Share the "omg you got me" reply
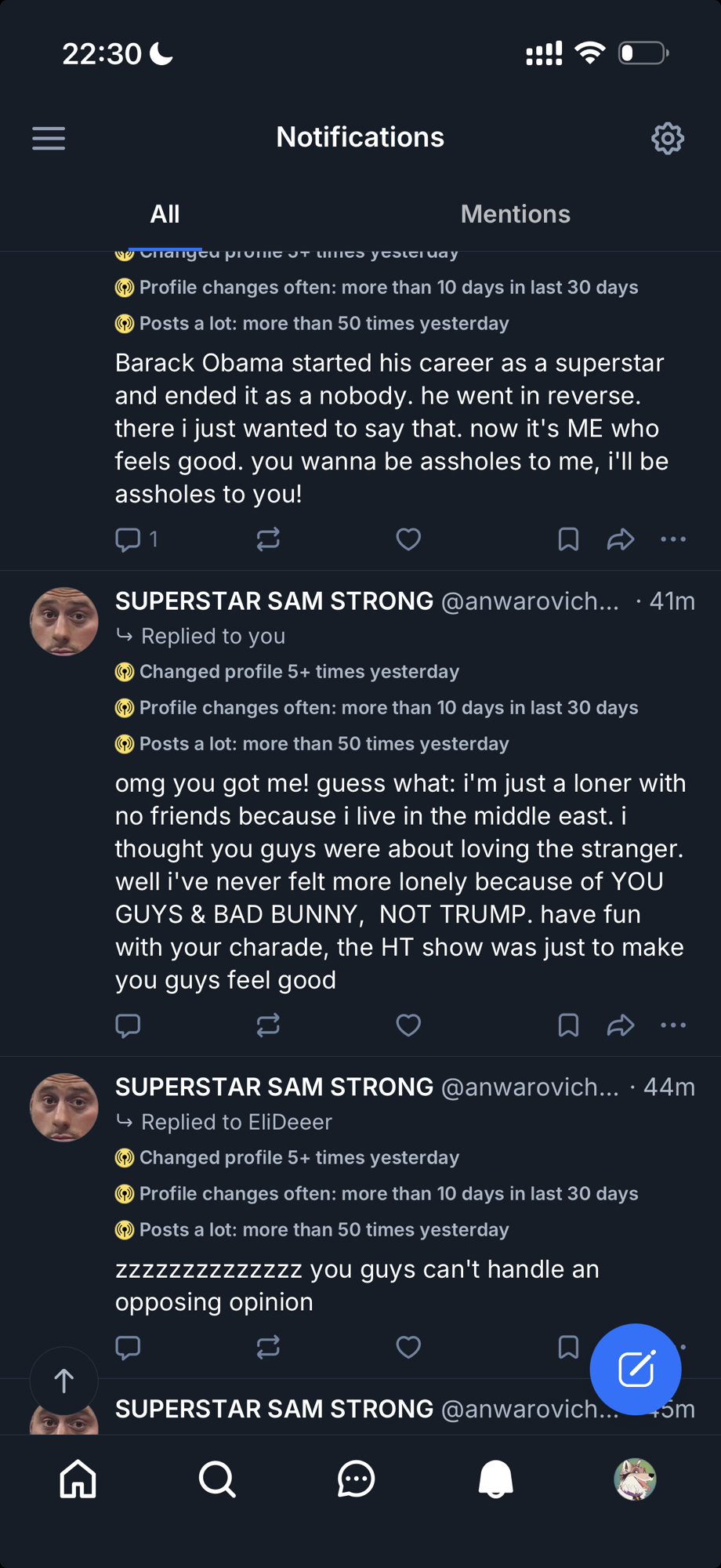This screenshot has width=721, height=1568. [x=621, y=1025]
